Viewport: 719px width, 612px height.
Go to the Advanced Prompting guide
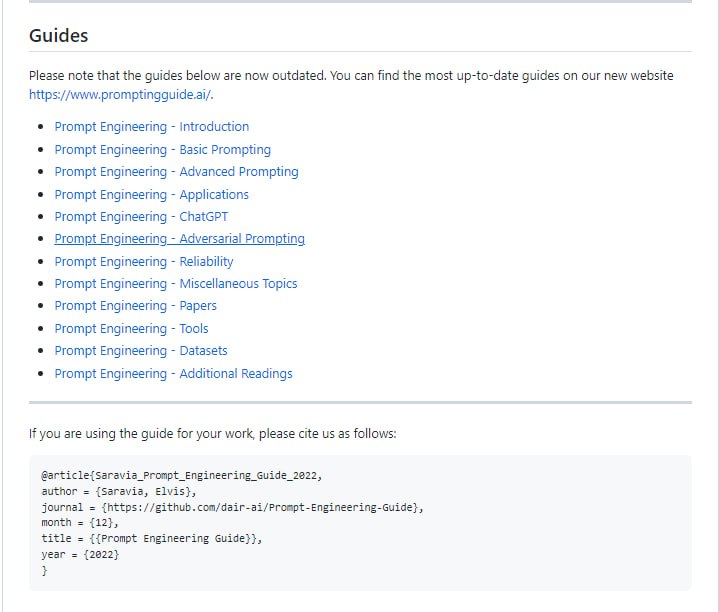tap(176, 172)
